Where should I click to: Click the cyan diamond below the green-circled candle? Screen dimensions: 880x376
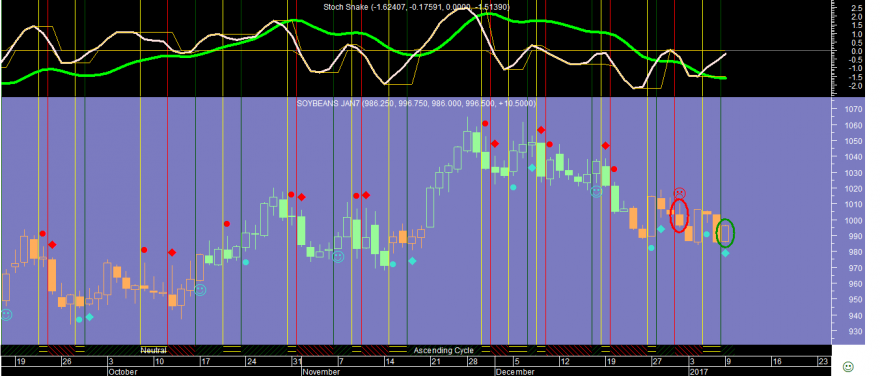[x=726, y=253]
